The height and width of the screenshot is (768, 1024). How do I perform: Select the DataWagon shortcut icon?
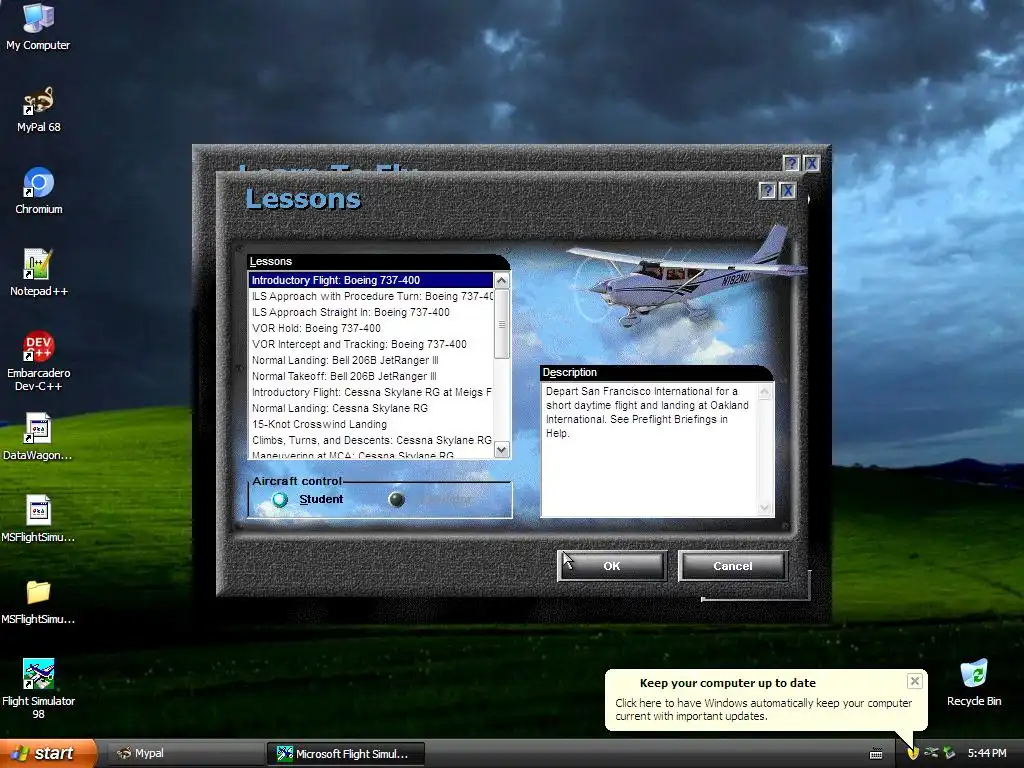pos(38,436)
